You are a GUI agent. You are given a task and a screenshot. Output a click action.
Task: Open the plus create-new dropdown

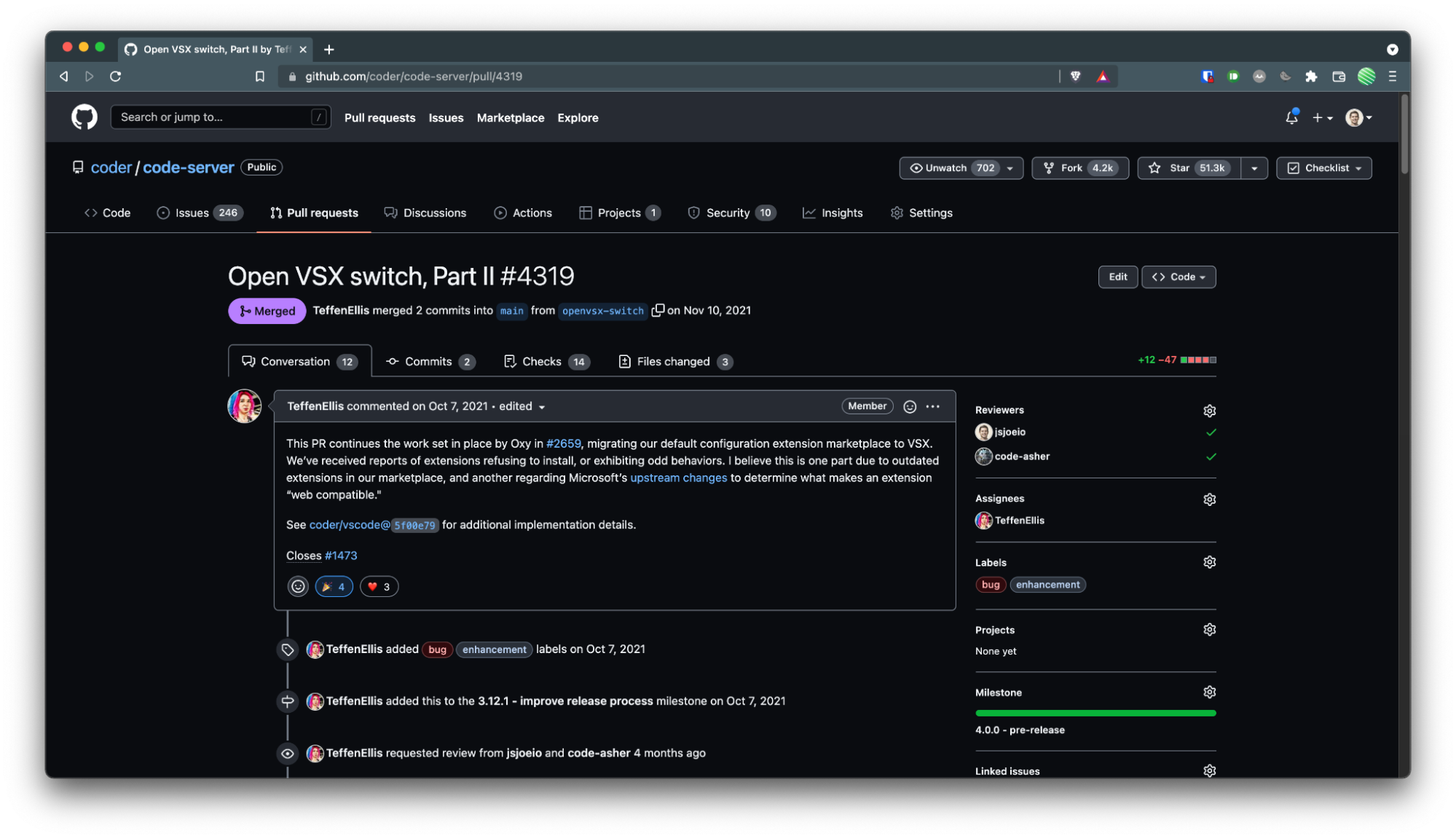(x=1322, y=117)
